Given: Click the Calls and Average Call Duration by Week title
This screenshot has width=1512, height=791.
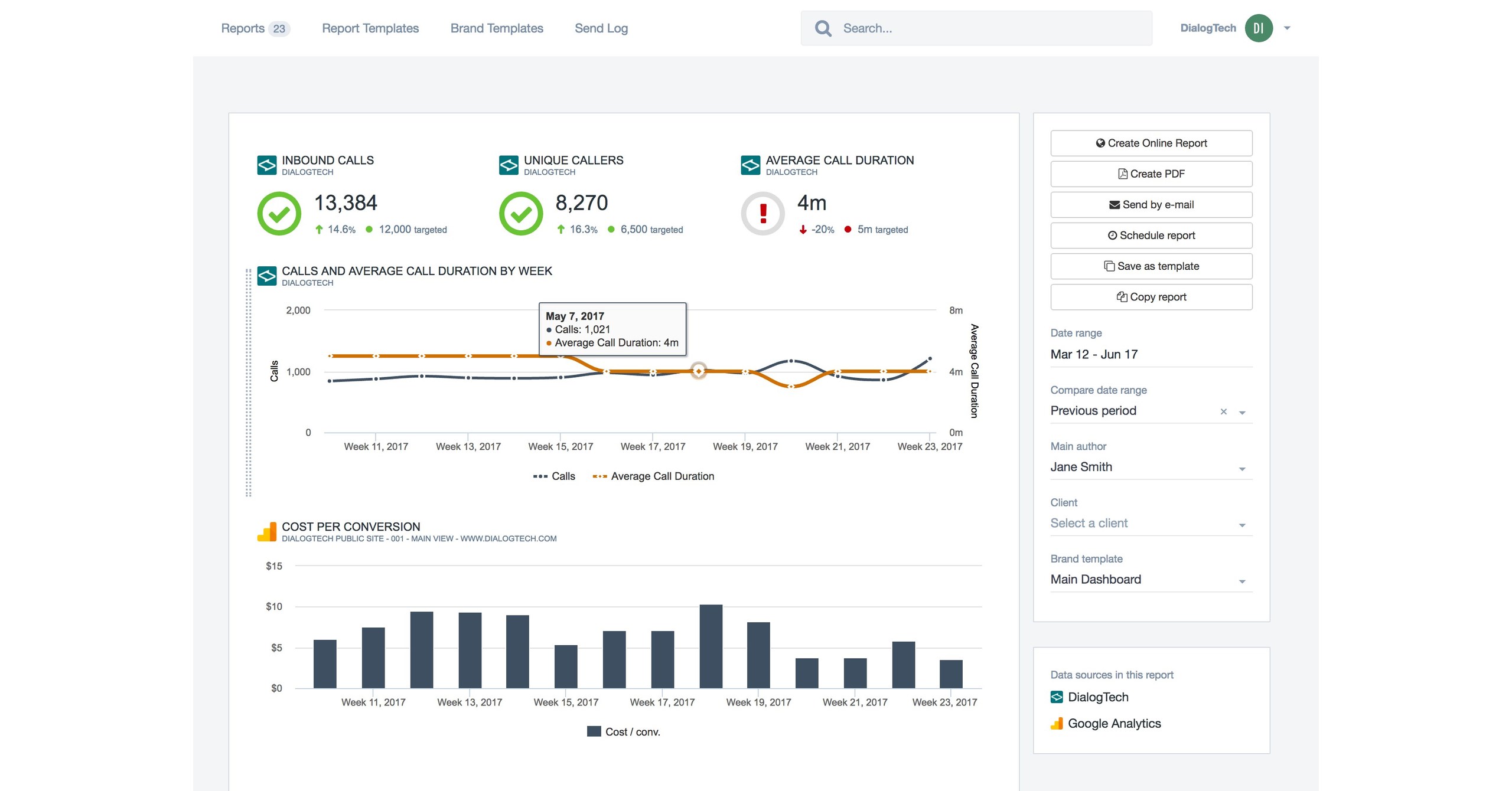Looking at the screenshot, I should 417,271.
